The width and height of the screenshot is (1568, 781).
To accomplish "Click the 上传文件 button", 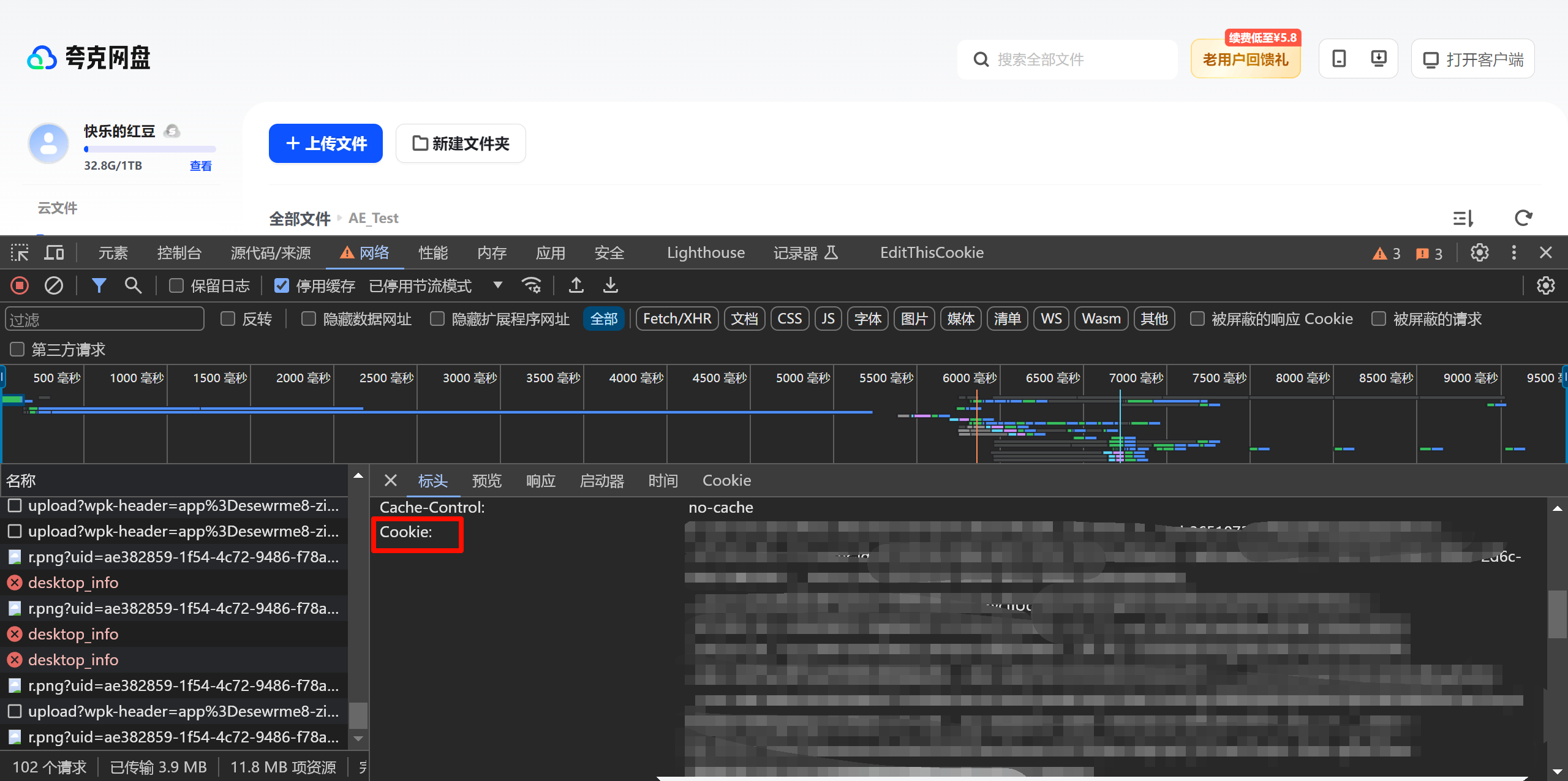I will (x=325, y=143).
